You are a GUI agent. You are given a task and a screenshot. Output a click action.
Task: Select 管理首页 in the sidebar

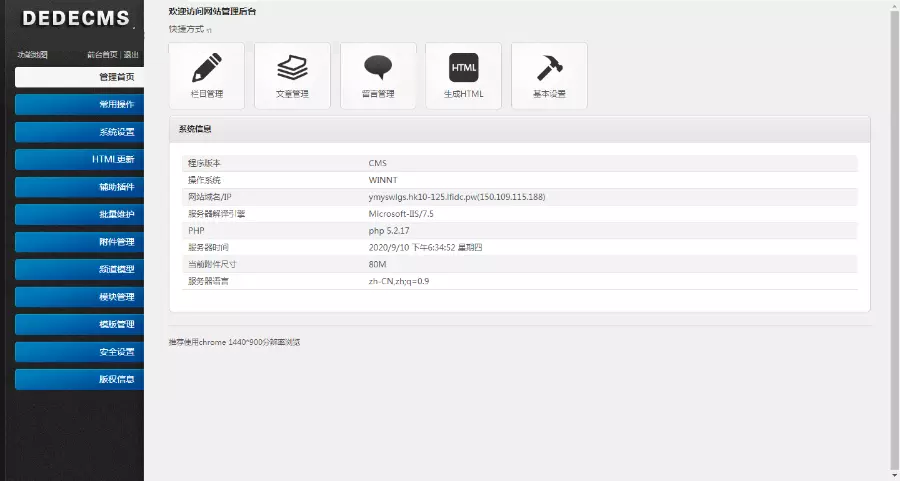80,77
